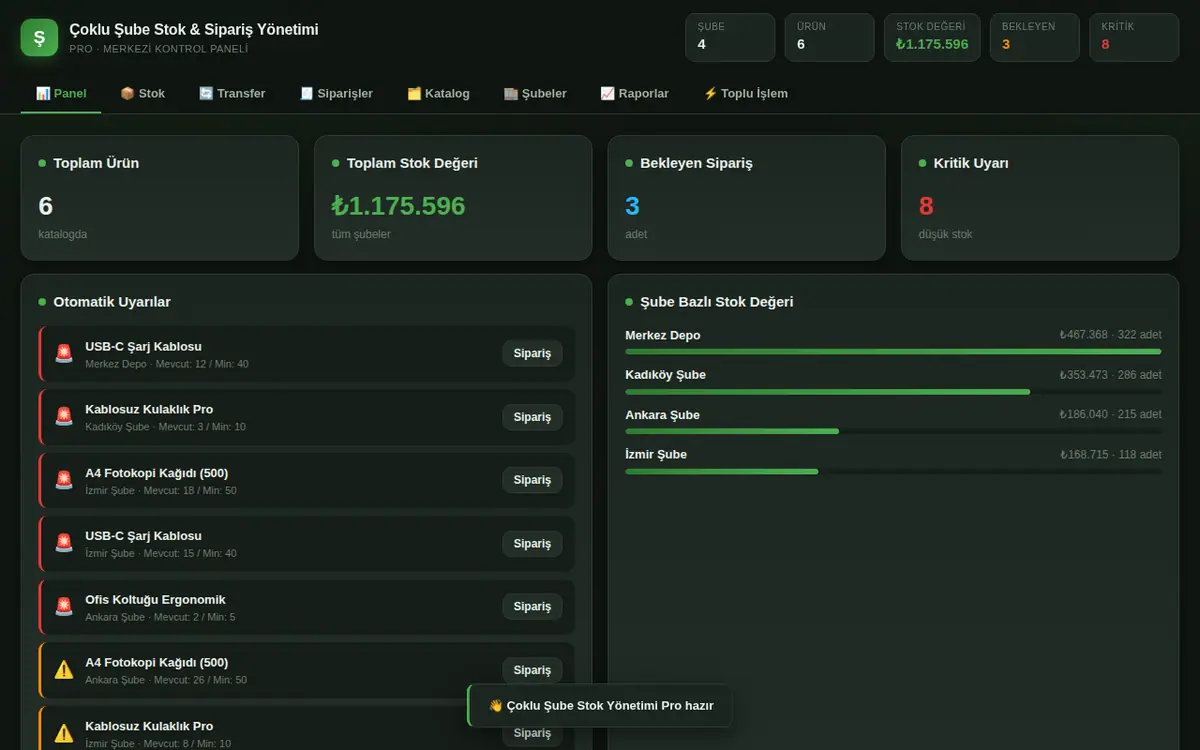Click the "₺353.473 · 286 adet" value
Image resolution: width=1200 pixels, height=750 pixels.
(1110, 375)
